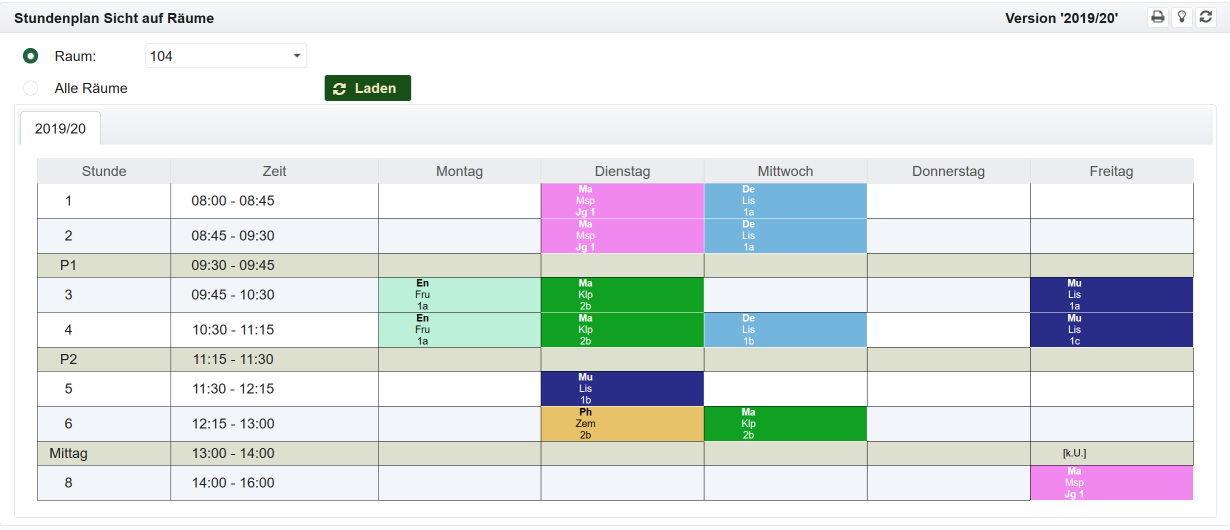1230x530 pixels.
Task: Open the room 104 dropdown
Action: (x=226, y=56)
